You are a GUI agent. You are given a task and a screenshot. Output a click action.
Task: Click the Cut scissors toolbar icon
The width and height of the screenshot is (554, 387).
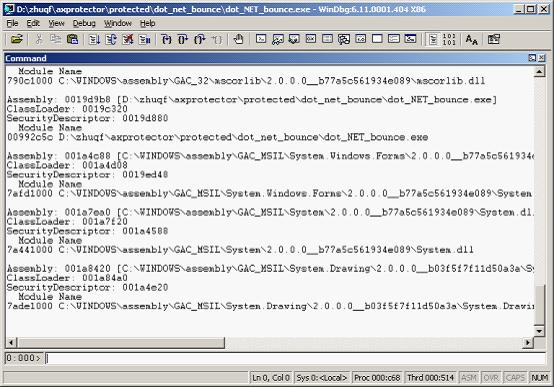click(39, 39)
